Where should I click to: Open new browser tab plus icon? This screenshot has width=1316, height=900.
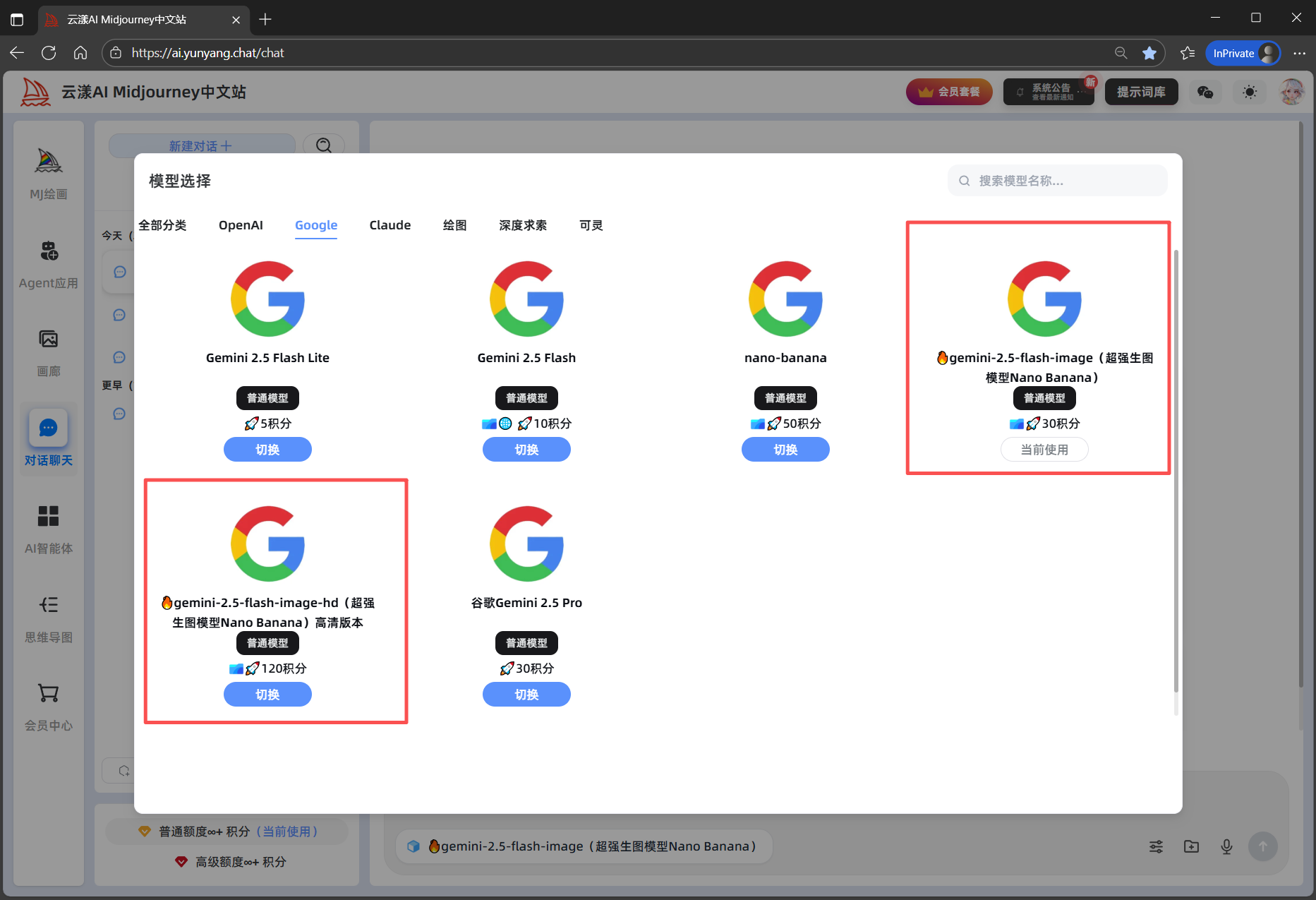[x=265, y=19]
